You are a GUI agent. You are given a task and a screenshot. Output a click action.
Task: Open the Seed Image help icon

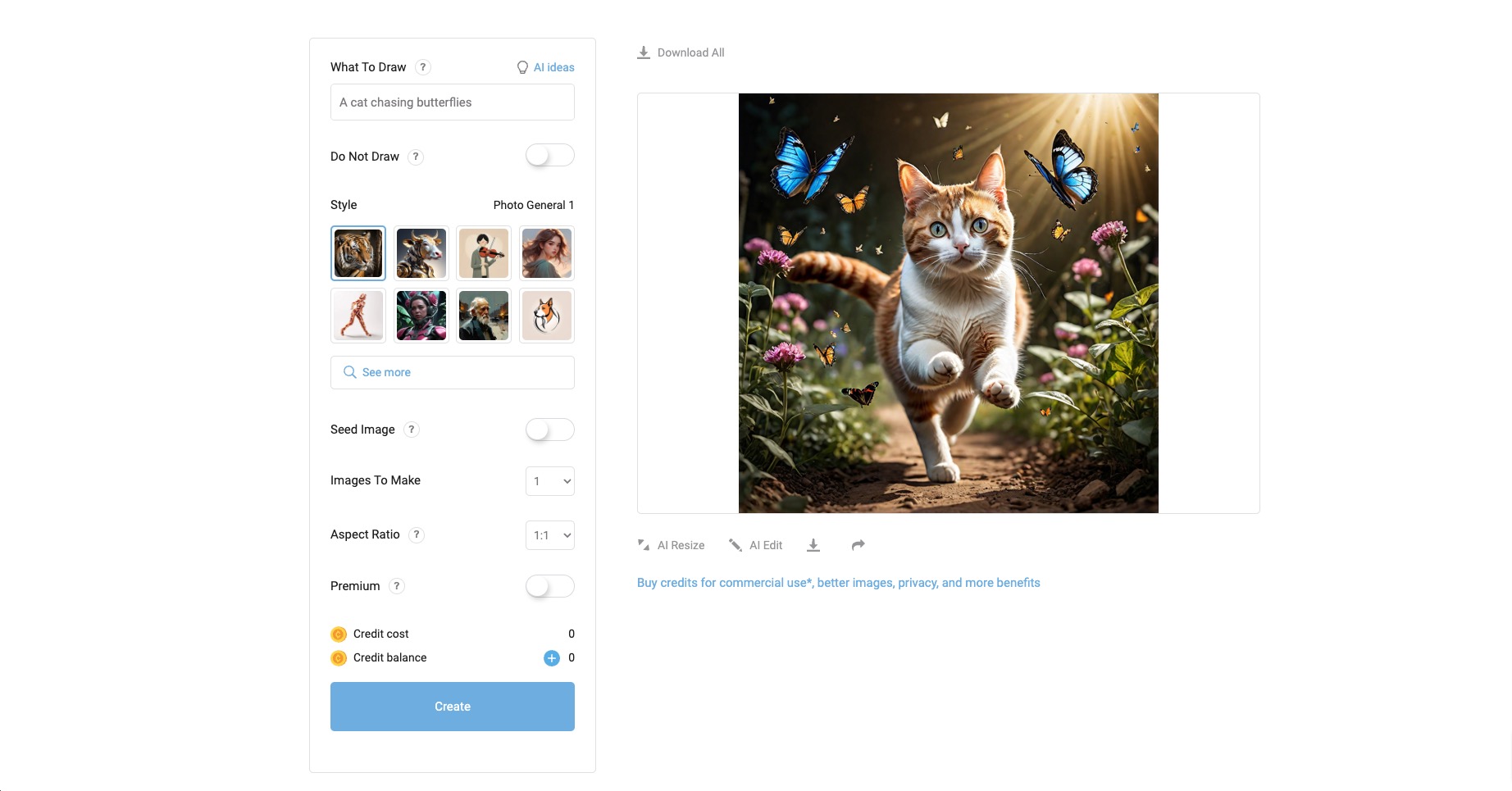coord(412,430)
